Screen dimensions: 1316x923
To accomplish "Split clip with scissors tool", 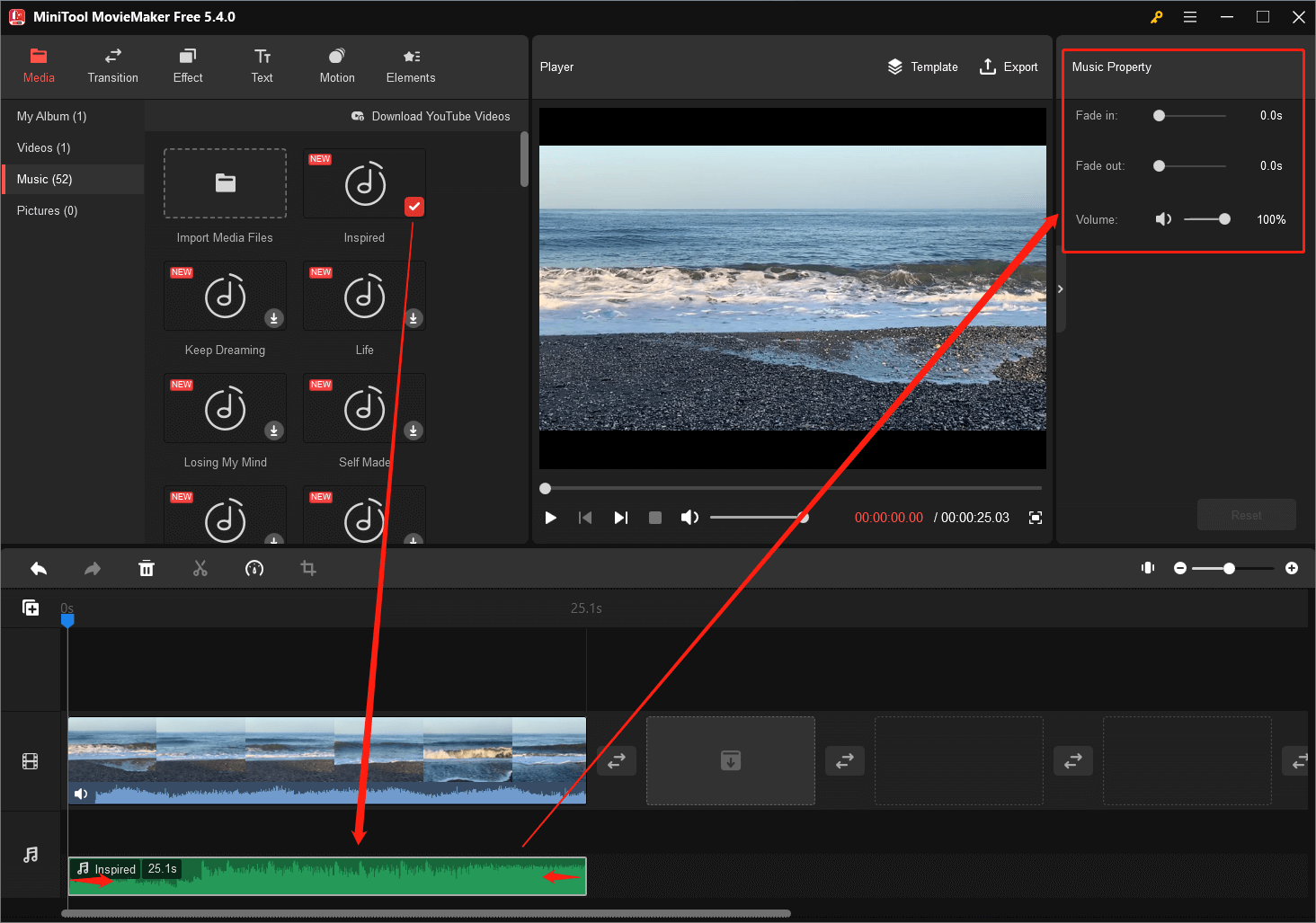I will click(x=200, y=568).
